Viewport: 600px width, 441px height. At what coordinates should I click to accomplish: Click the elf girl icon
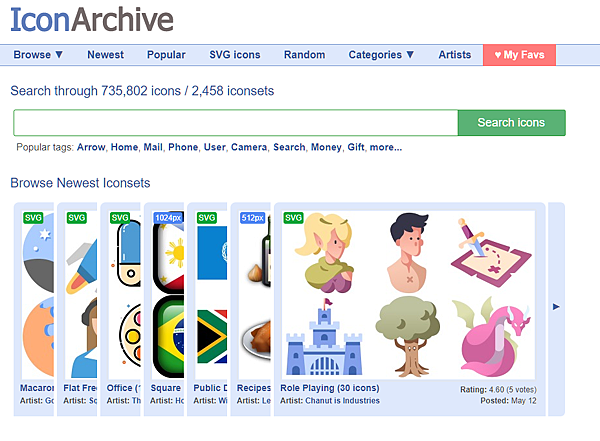324,253
